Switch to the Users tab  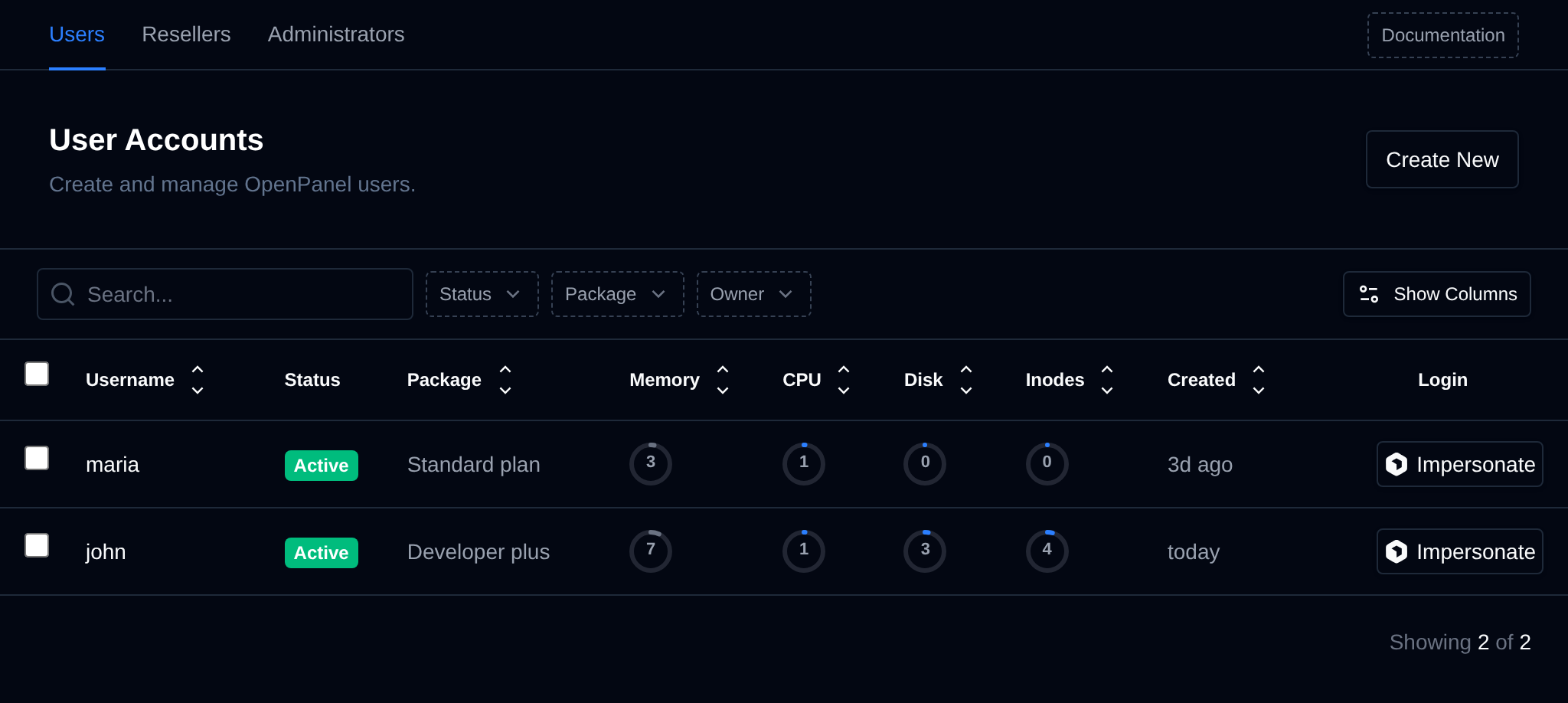tap(77, 34)
